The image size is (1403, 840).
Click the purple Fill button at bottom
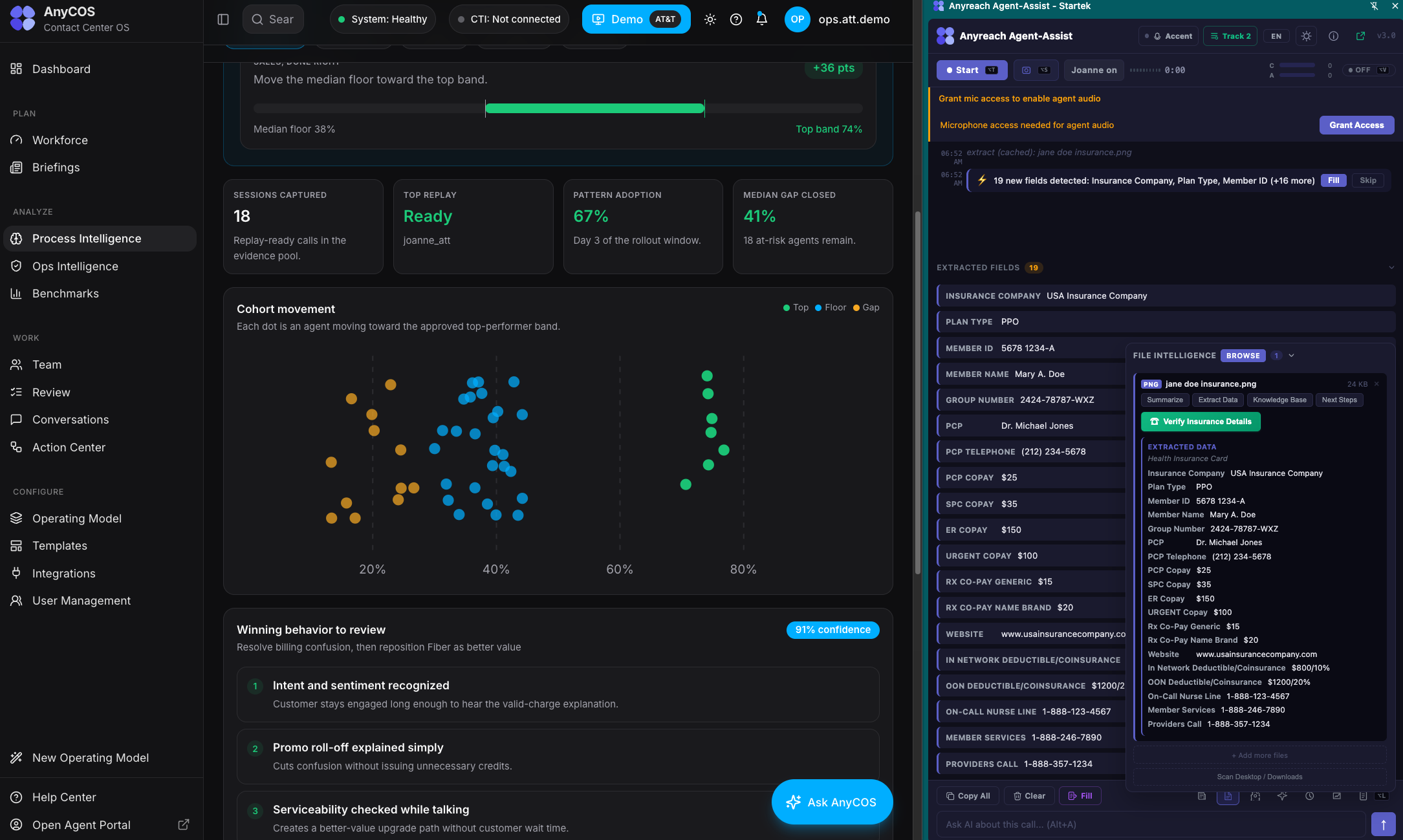click(x=1080, y=796)
